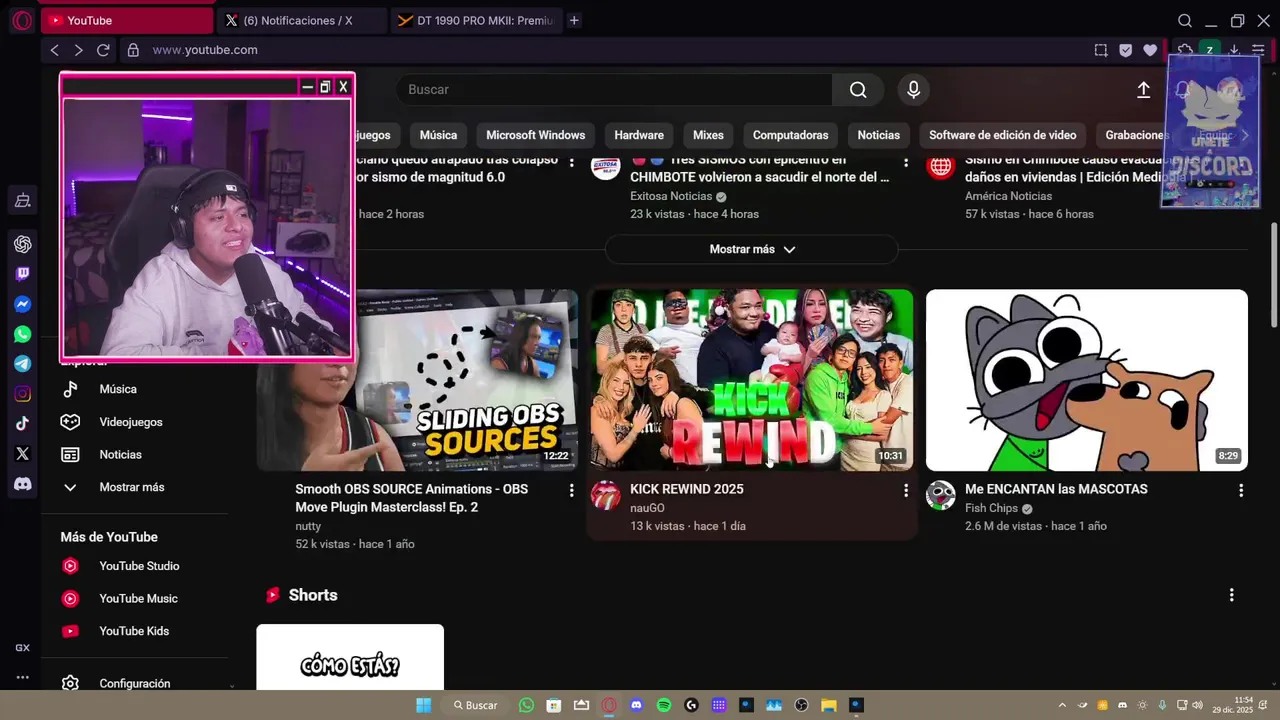1280x720 pixels.
Task: Open Instagram in Opera sidebar
Action: click(x=22, y=394)
